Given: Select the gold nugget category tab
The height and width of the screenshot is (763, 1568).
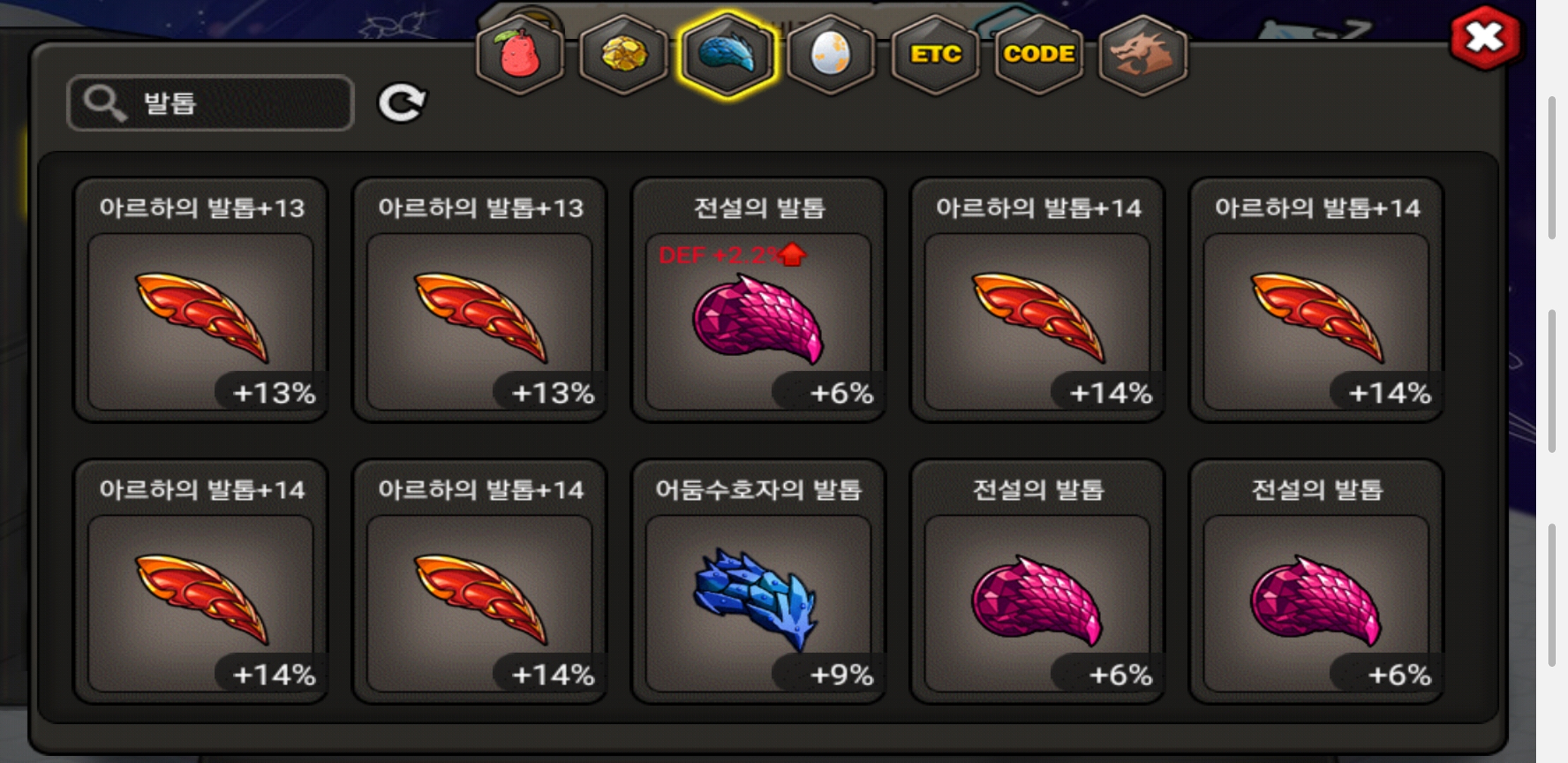Looking at the screenshot, I should 624,55.
